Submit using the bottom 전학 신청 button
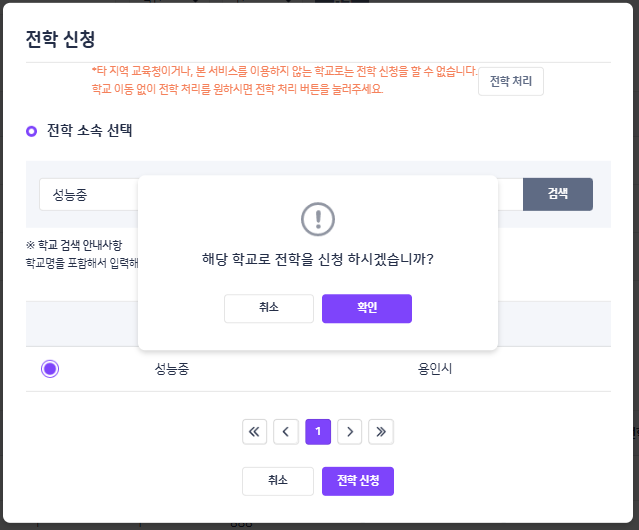Screen dimensions: 639x530 click(357, 481)
